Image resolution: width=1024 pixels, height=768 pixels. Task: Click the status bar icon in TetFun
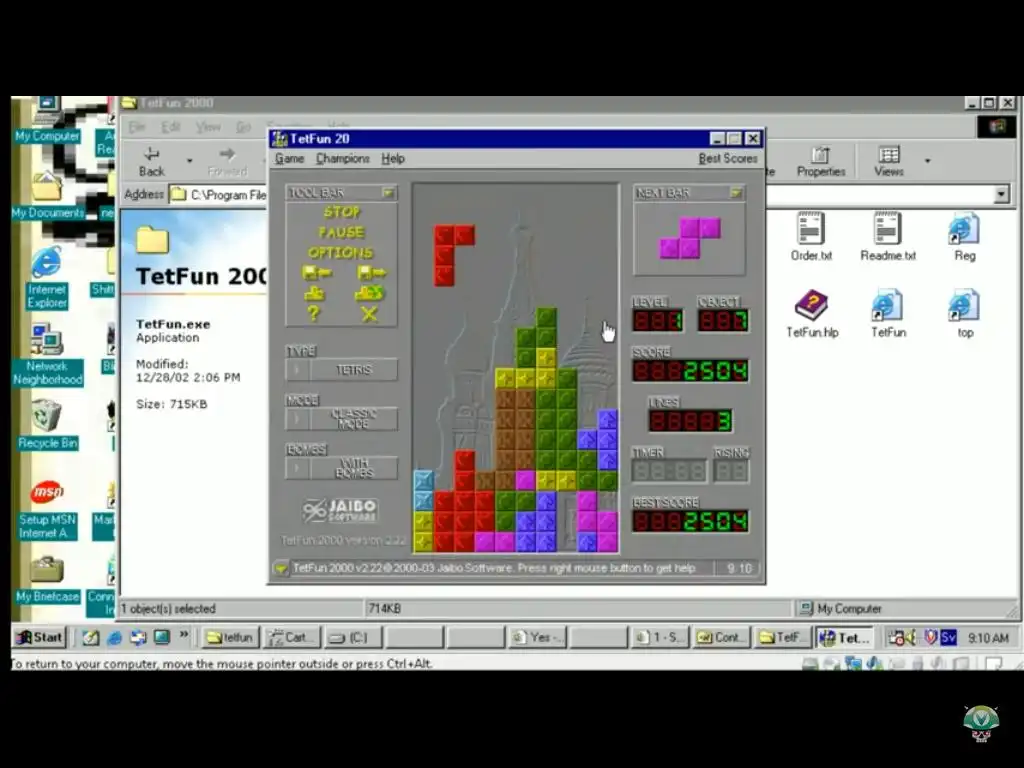[x=281, y=568]
